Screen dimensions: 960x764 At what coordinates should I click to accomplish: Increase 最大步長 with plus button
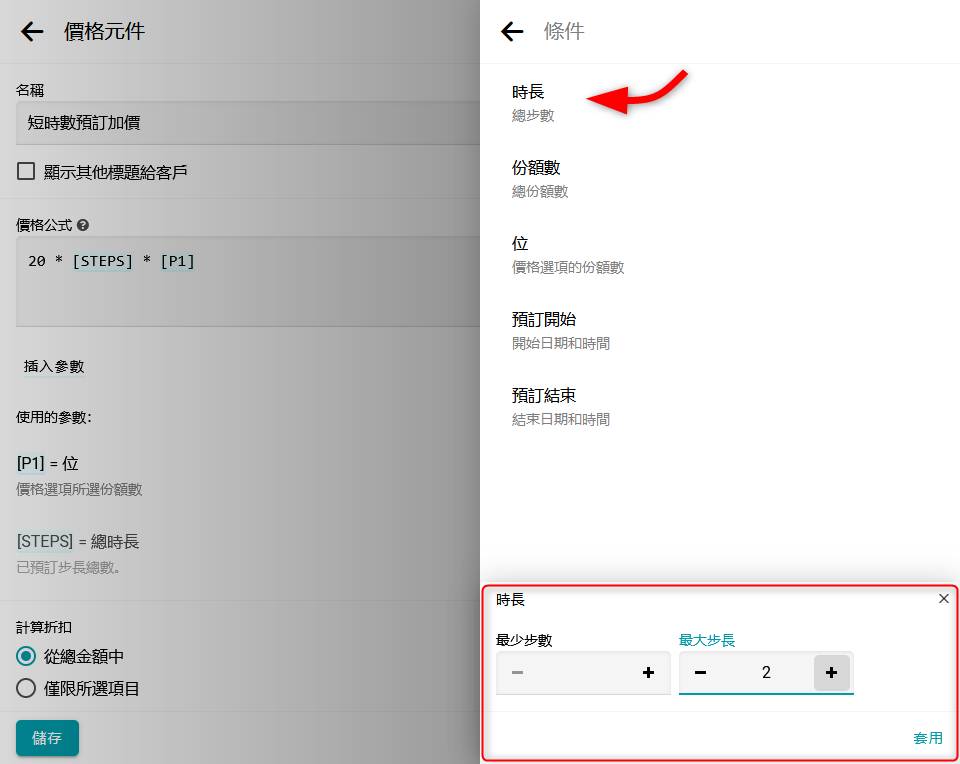point(831,673)
